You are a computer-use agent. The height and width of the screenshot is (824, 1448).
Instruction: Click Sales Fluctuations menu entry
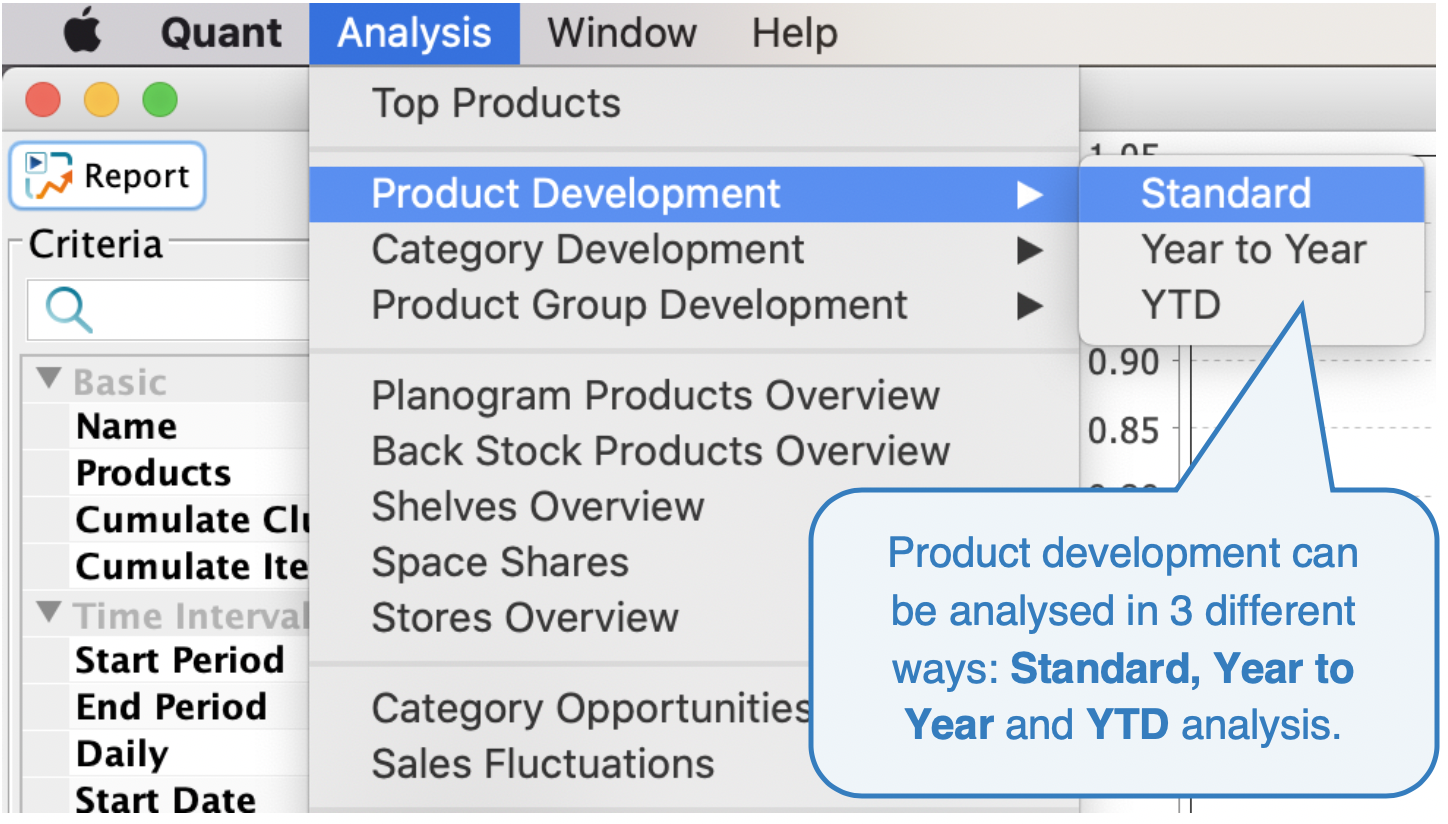[543, 764]
